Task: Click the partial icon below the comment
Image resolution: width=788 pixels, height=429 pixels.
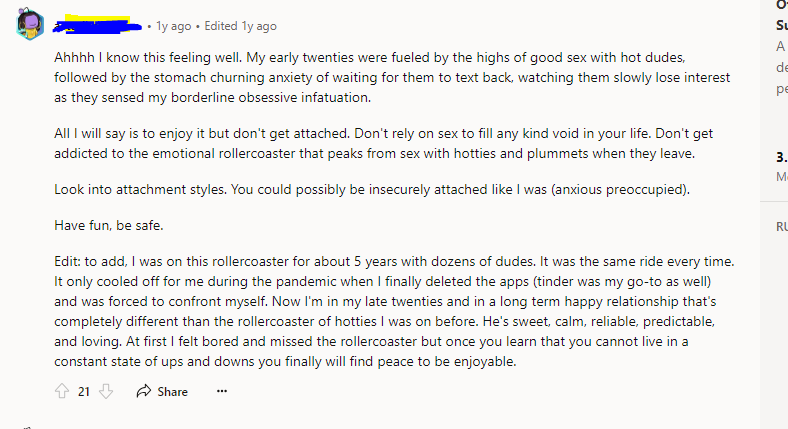Action: click(x=27, y=426)
